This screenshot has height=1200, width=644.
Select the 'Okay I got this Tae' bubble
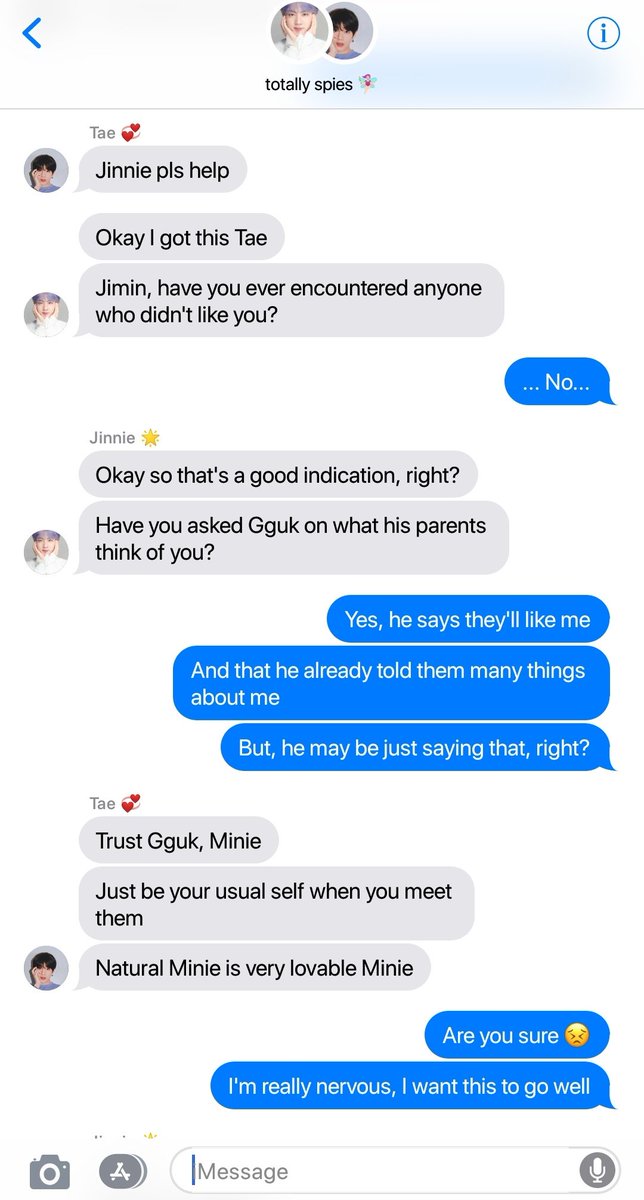point(180,238)
